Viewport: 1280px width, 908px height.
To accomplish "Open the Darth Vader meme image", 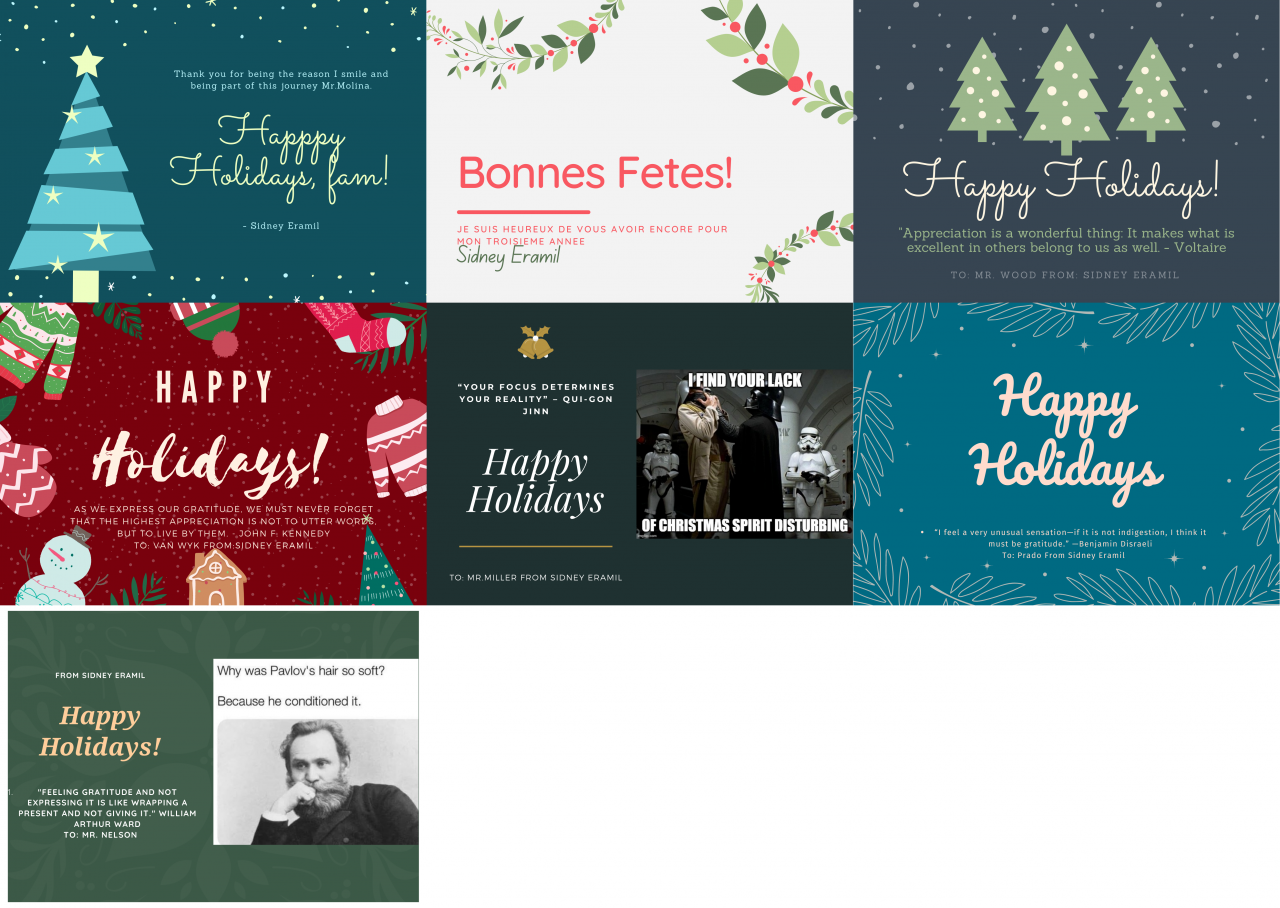I will 744,454.
